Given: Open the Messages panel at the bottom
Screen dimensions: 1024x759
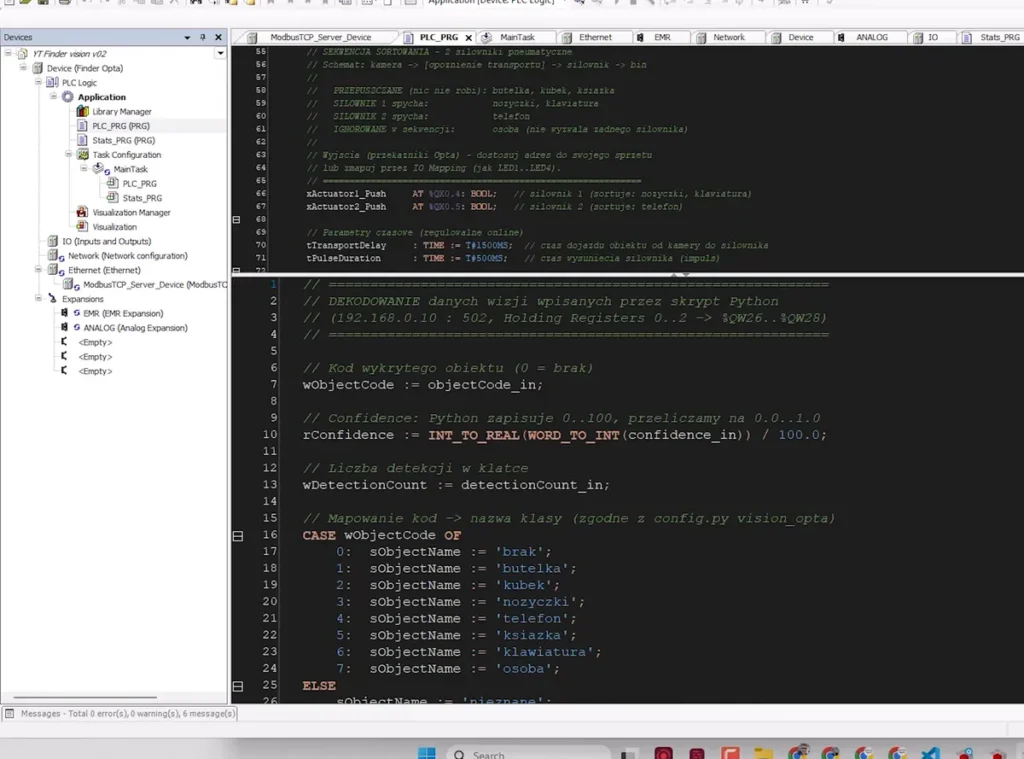Looking at the screenshot, I should (x=120, y=713).
